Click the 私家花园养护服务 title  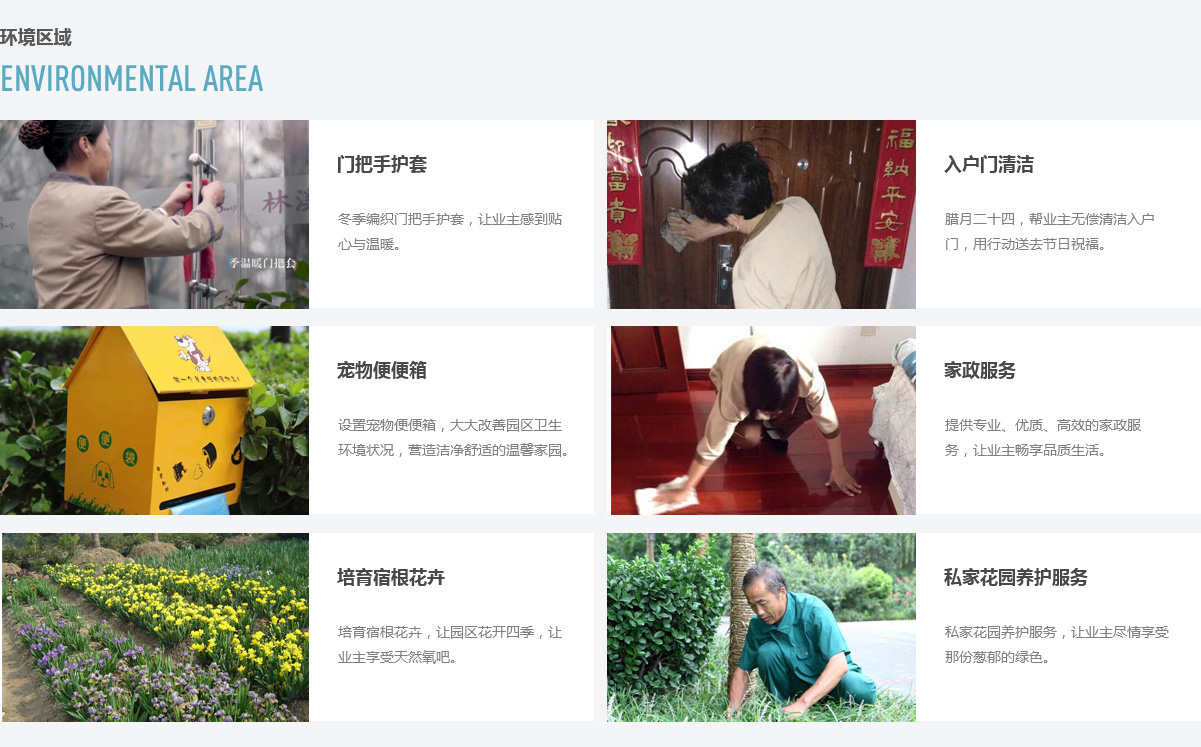pyautogui.click(x=1016, y=578)
